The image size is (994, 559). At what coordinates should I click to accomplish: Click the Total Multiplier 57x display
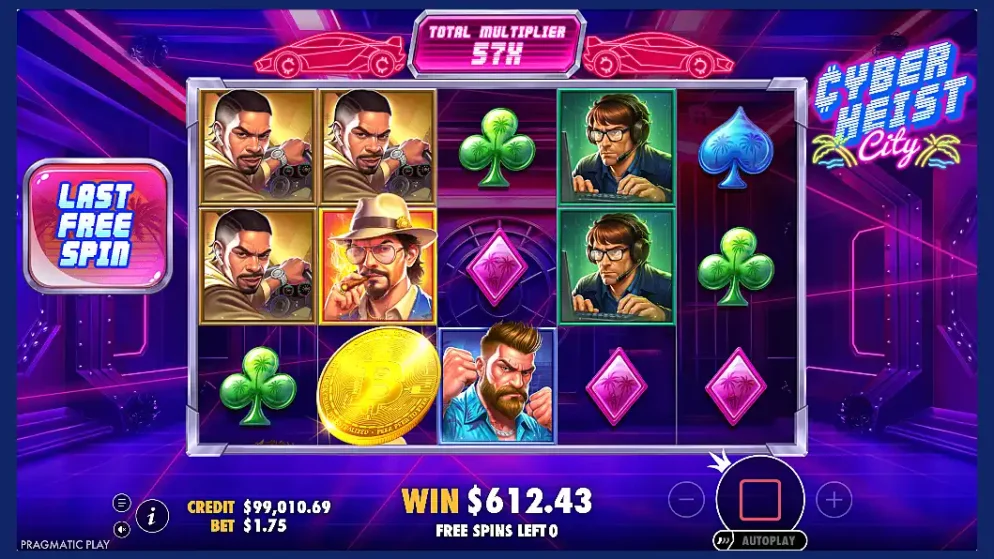pos(497,44)
